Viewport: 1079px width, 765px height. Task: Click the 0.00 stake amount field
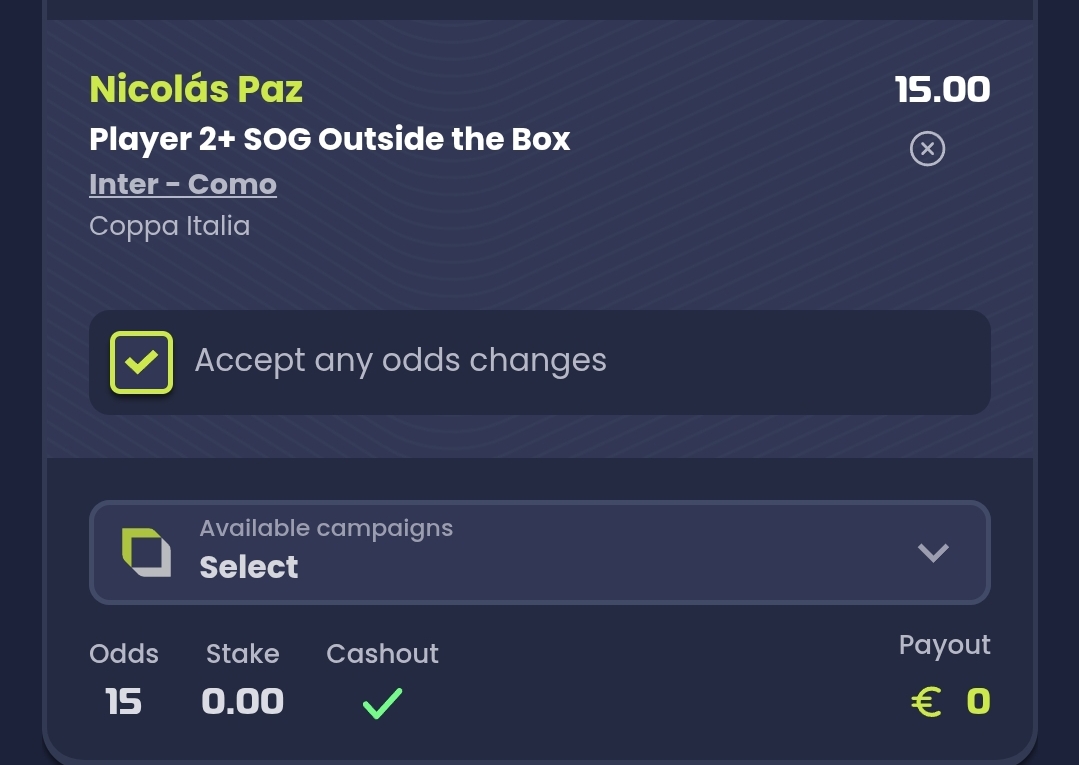click(x=242, y=702)
